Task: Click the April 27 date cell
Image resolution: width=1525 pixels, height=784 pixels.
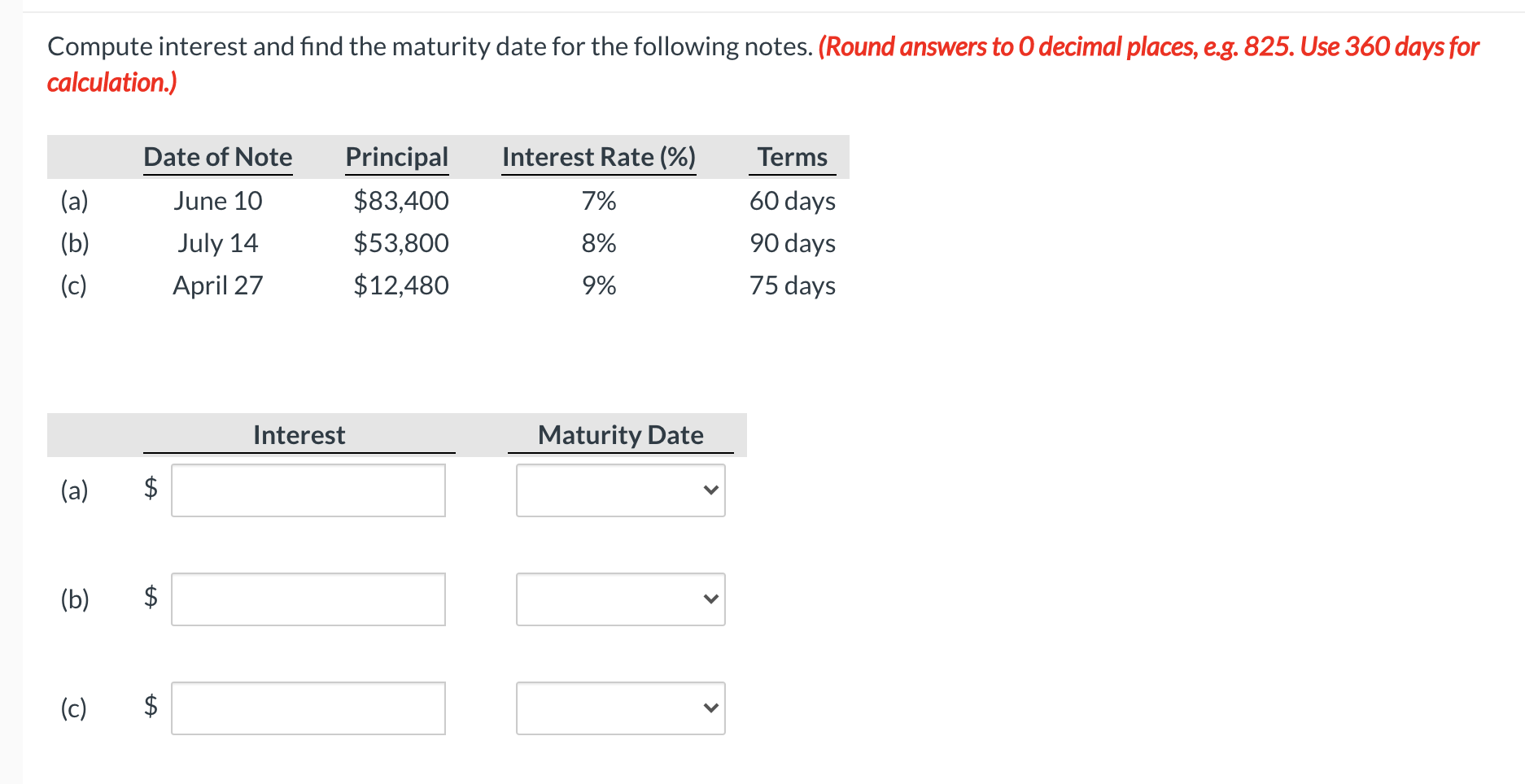Action: 217,285
